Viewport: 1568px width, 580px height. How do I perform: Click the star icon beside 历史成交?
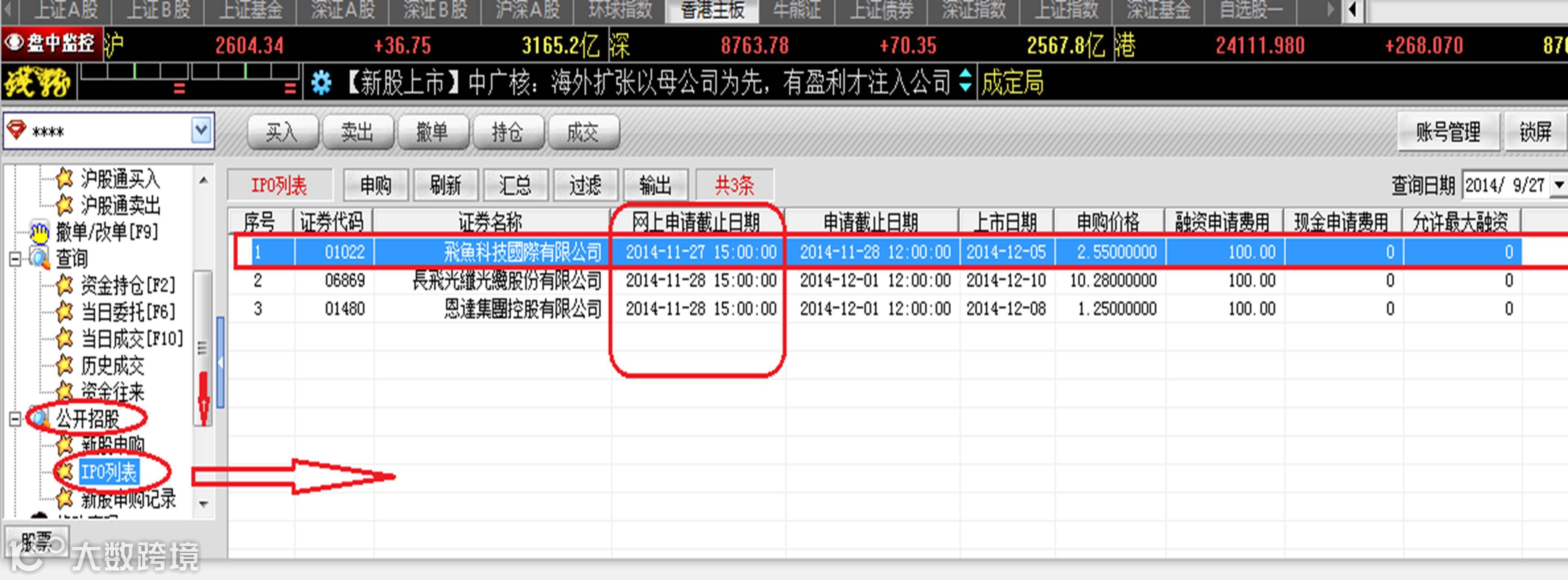64,365
